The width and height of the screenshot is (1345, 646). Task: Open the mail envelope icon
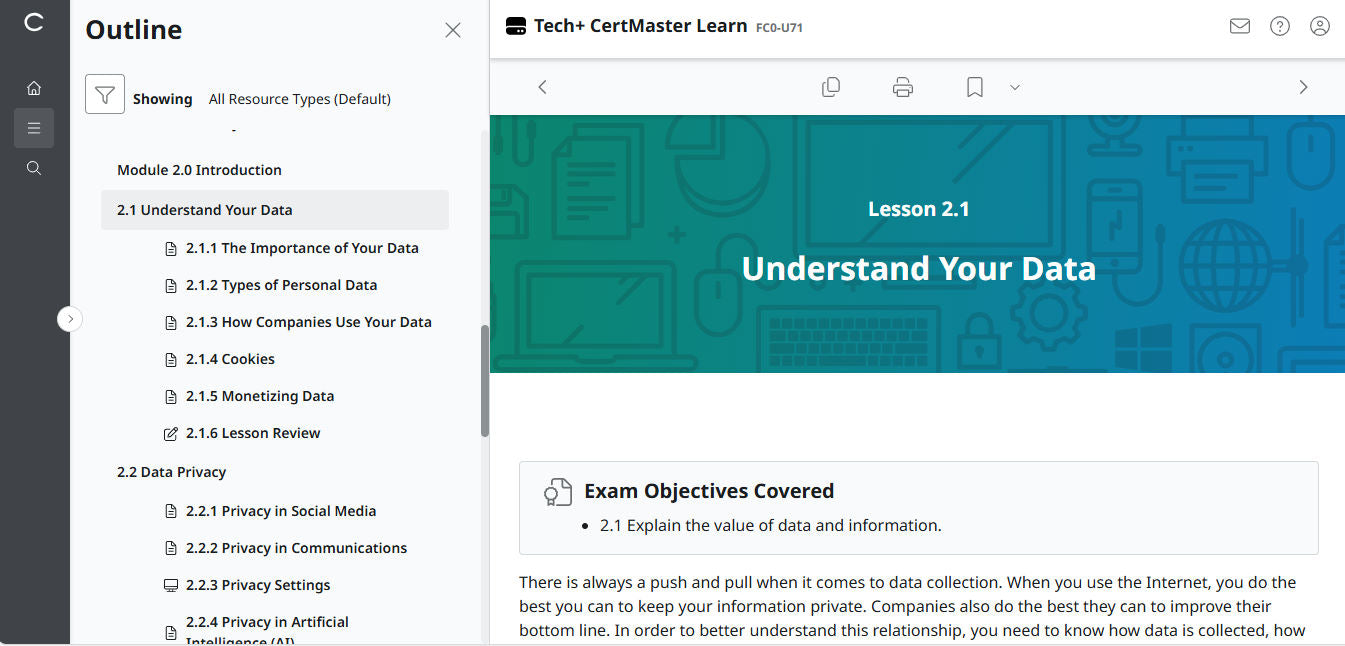click(x=1240, y=27)
